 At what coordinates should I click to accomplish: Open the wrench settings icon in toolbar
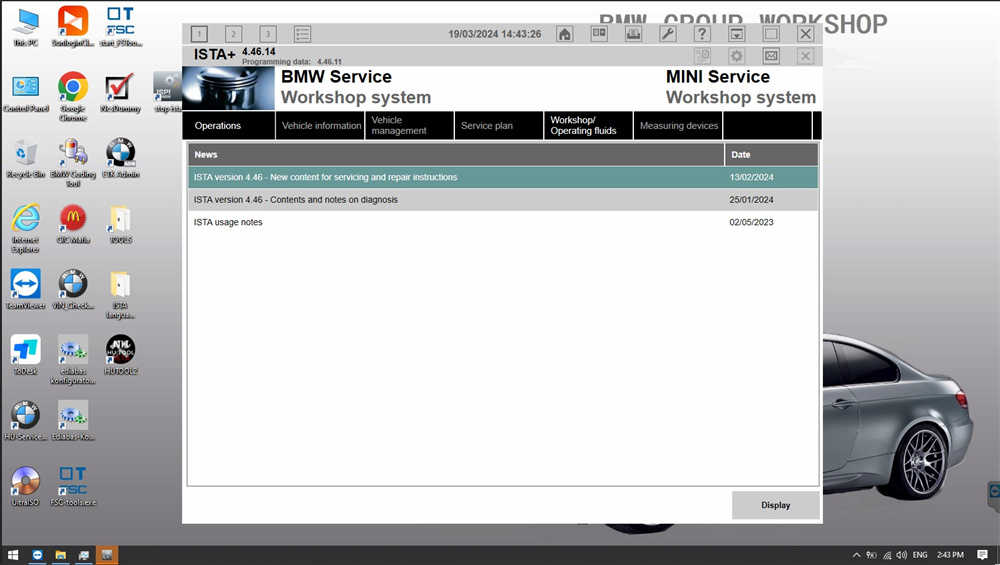pos(668,34)
